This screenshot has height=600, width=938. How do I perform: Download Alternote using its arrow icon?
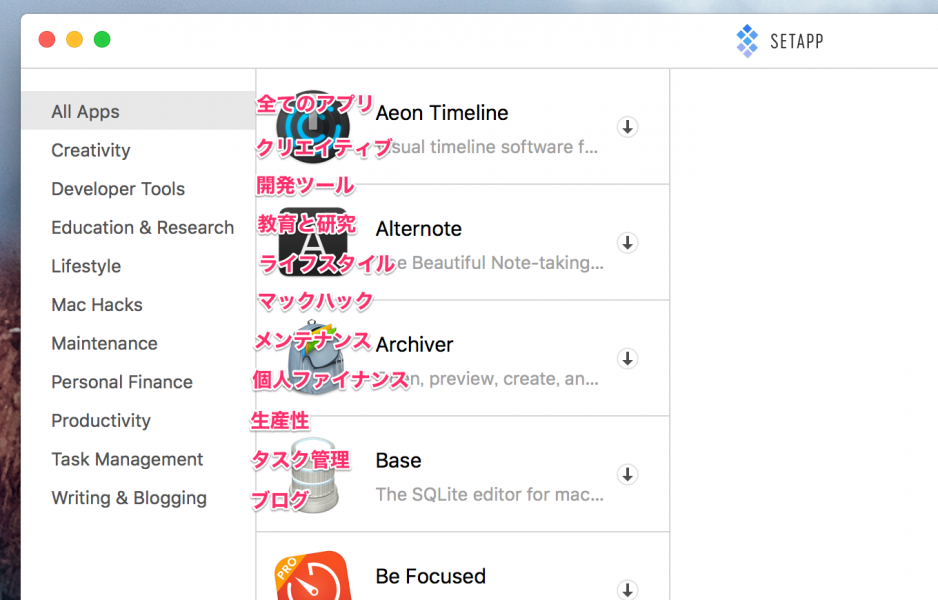[627, 243]
